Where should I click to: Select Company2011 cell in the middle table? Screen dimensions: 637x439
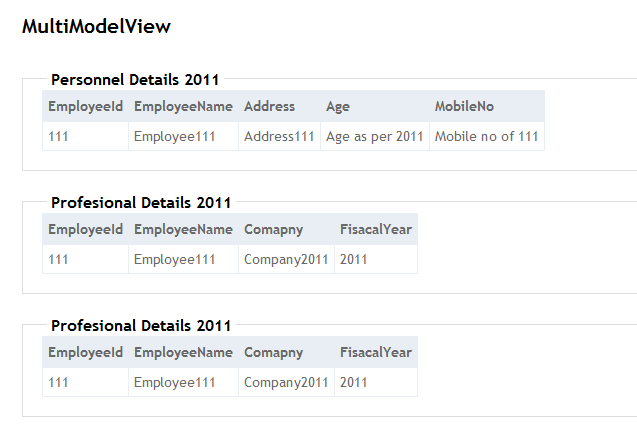coord(286,259)
